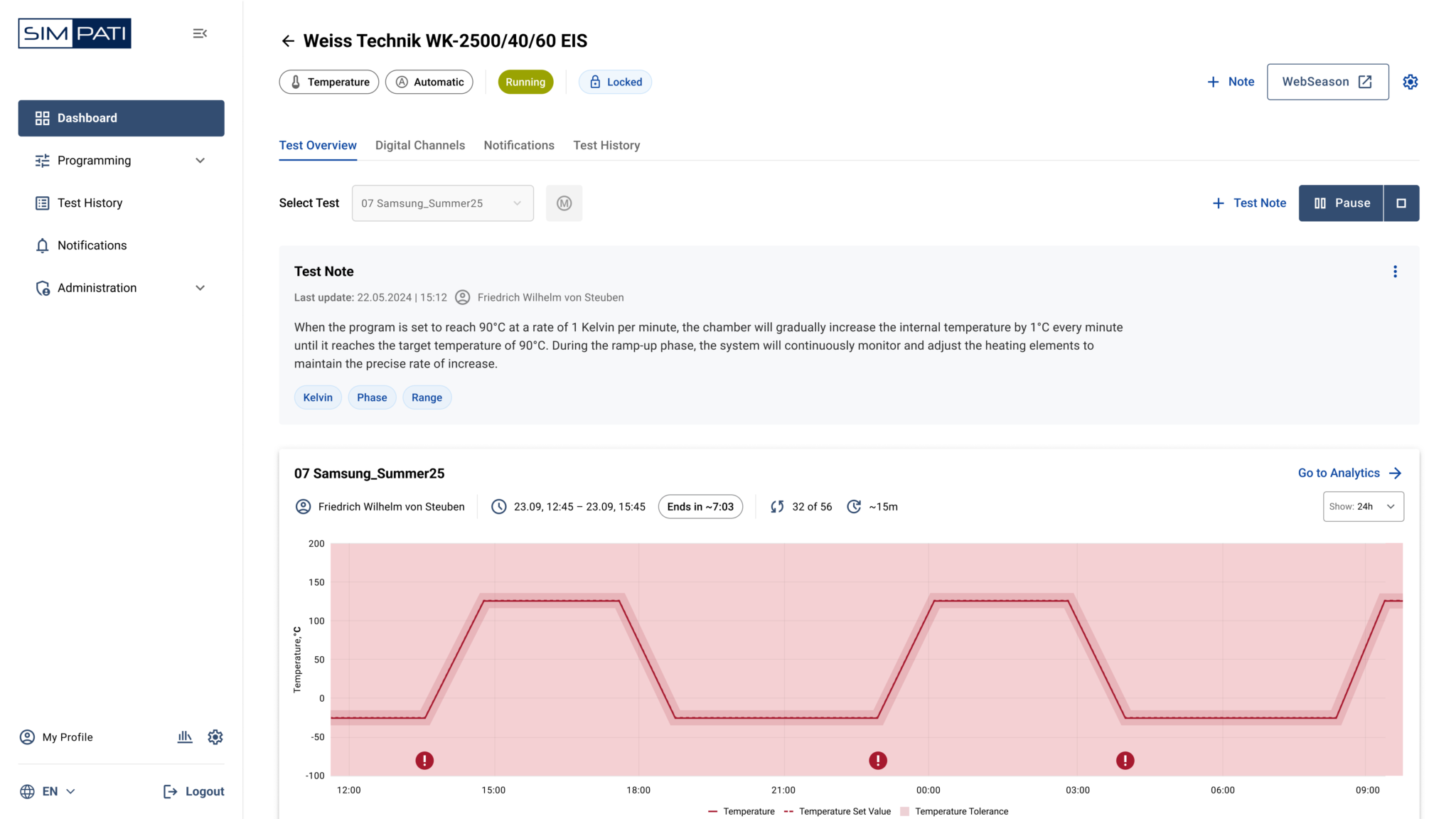Click the Temperature chip
1456x819 pixels.
point(329,82)
